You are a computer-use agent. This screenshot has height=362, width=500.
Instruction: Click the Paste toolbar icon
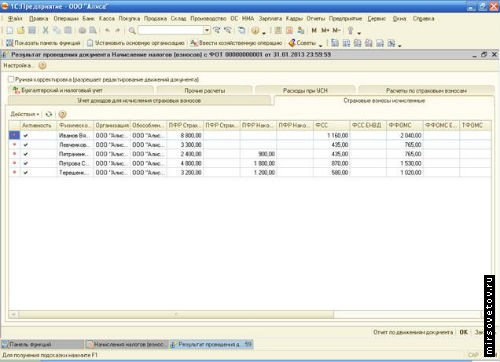68,30
